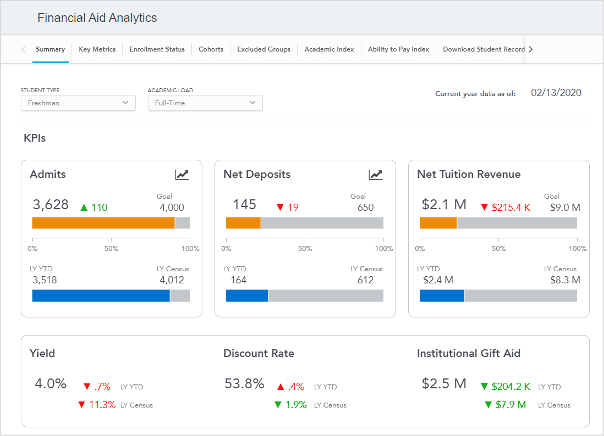Screen dimensions: 604x436
Task: Open the Download Student Record tab
Action: pyautogui.click(x=484, y=49)
